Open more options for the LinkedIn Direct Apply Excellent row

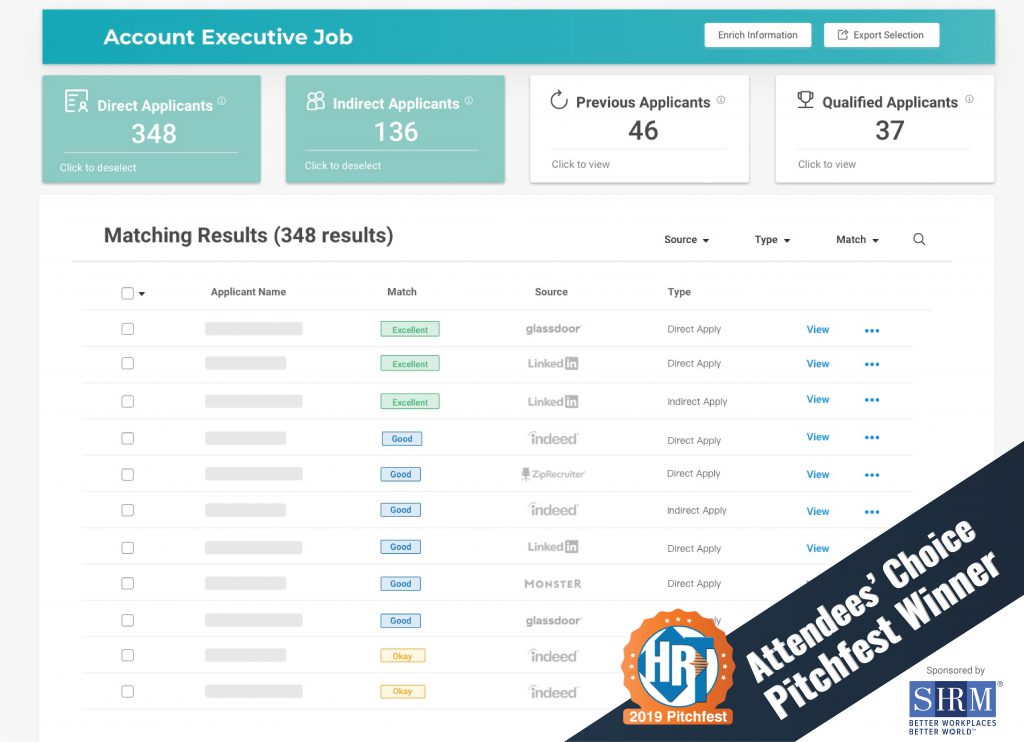click(872, 364)
